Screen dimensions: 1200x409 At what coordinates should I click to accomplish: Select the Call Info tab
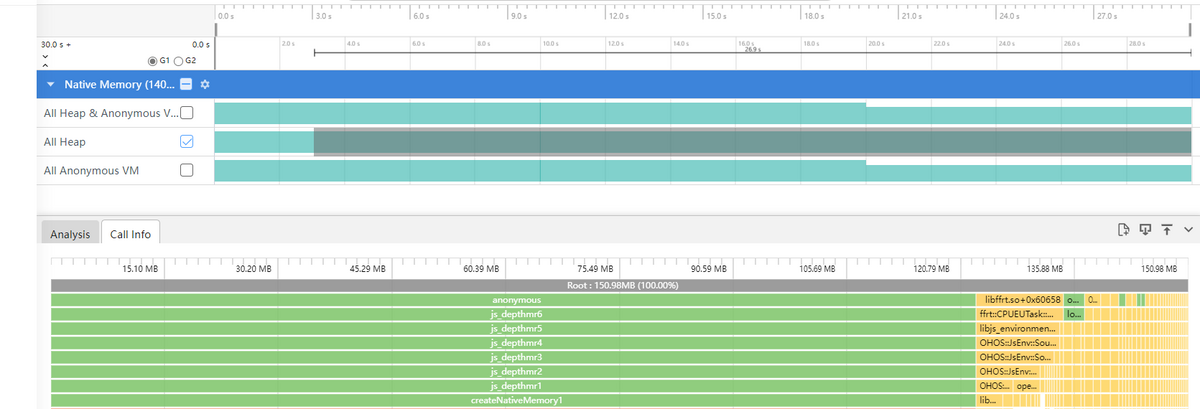point(131,234)
